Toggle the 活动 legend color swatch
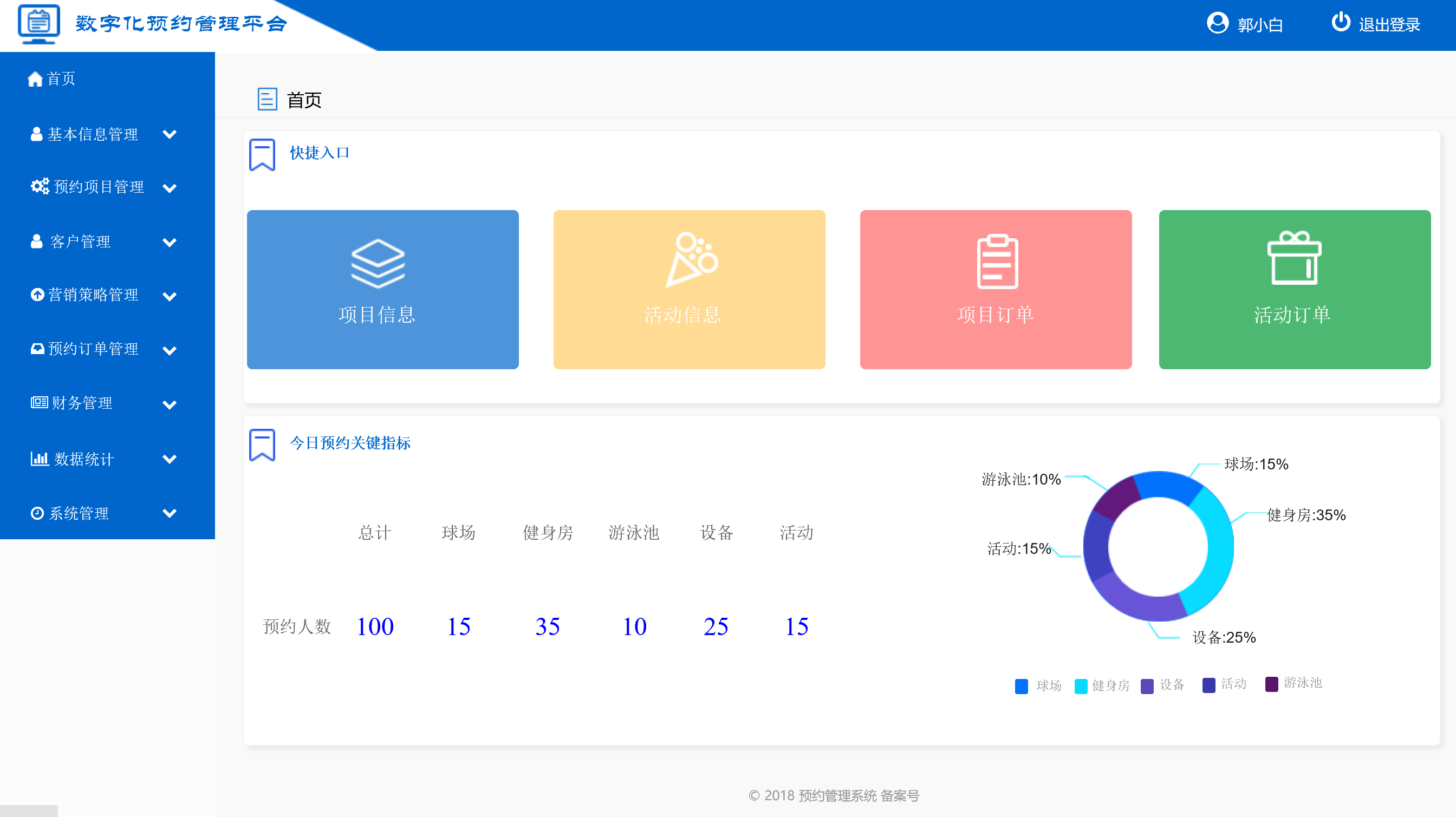This screenshot has width=1456, height=817. [1208, 685]
